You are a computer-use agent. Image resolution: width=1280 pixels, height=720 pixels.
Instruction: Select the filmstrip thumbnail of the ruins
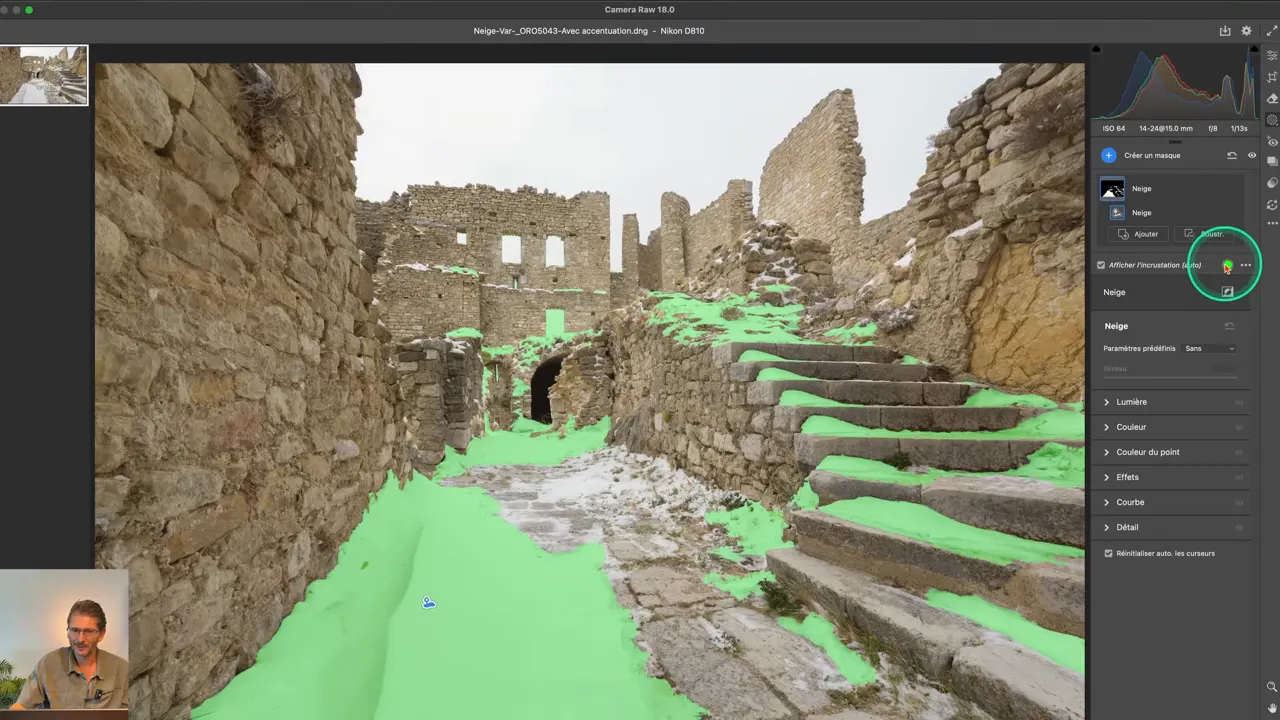pos(44,75)
